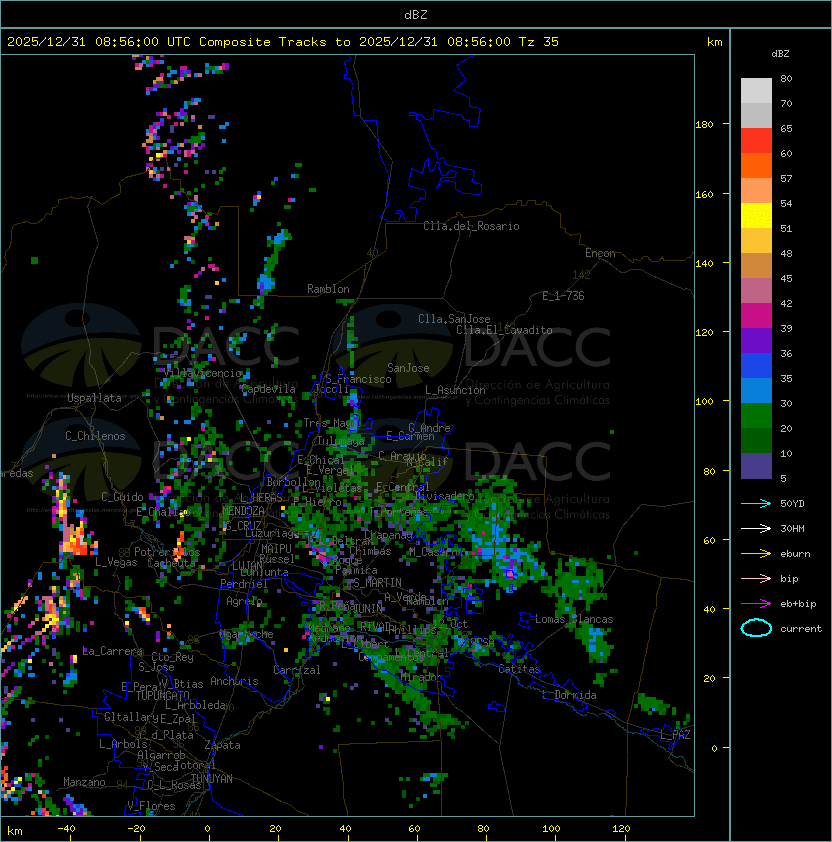Click the purple swatch in the dBZ scale
Image resolution: width=832 pixels, height=842 pixels.
[756, 341]
